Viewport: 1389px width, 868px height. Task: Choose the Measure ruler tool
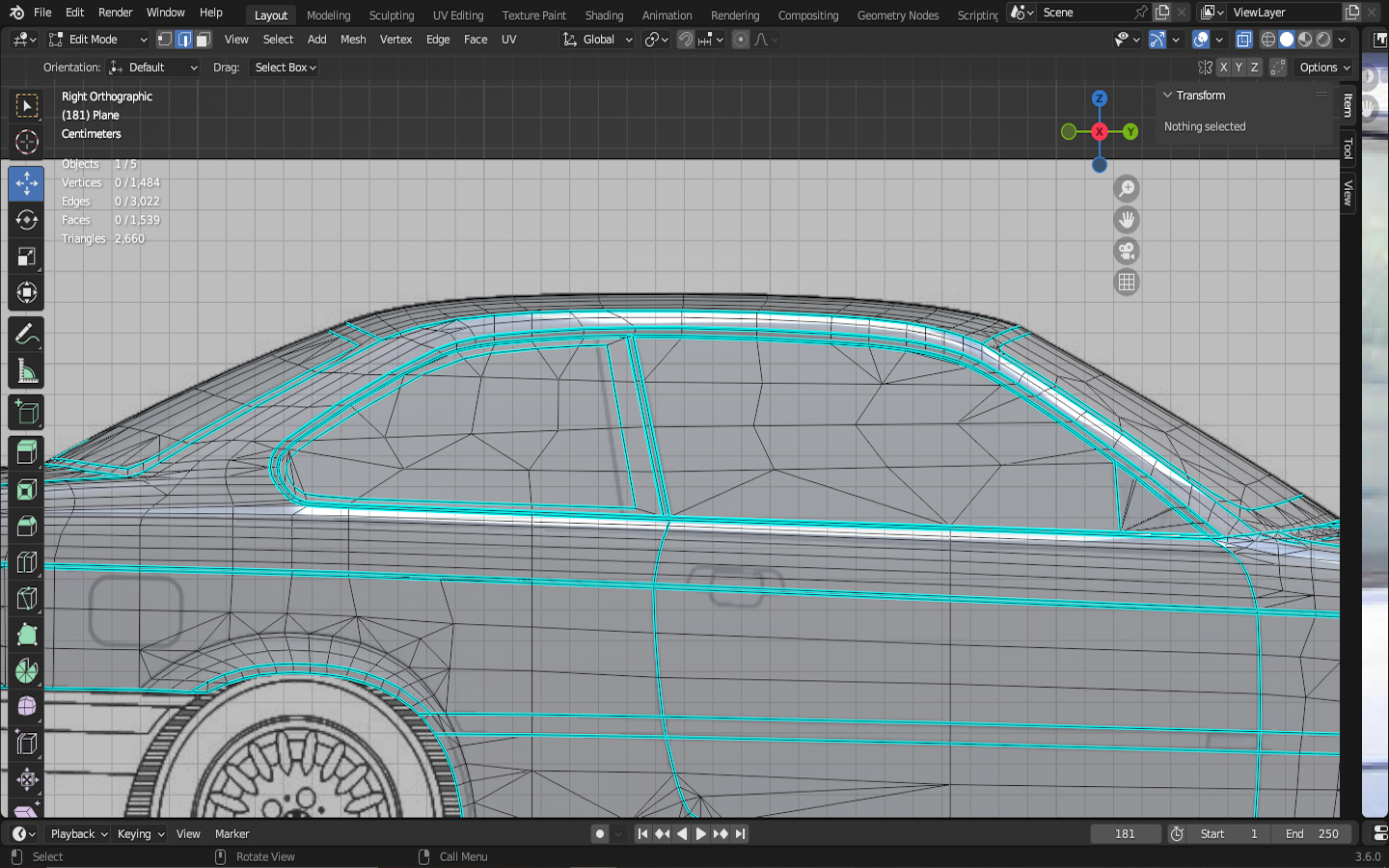26,372
